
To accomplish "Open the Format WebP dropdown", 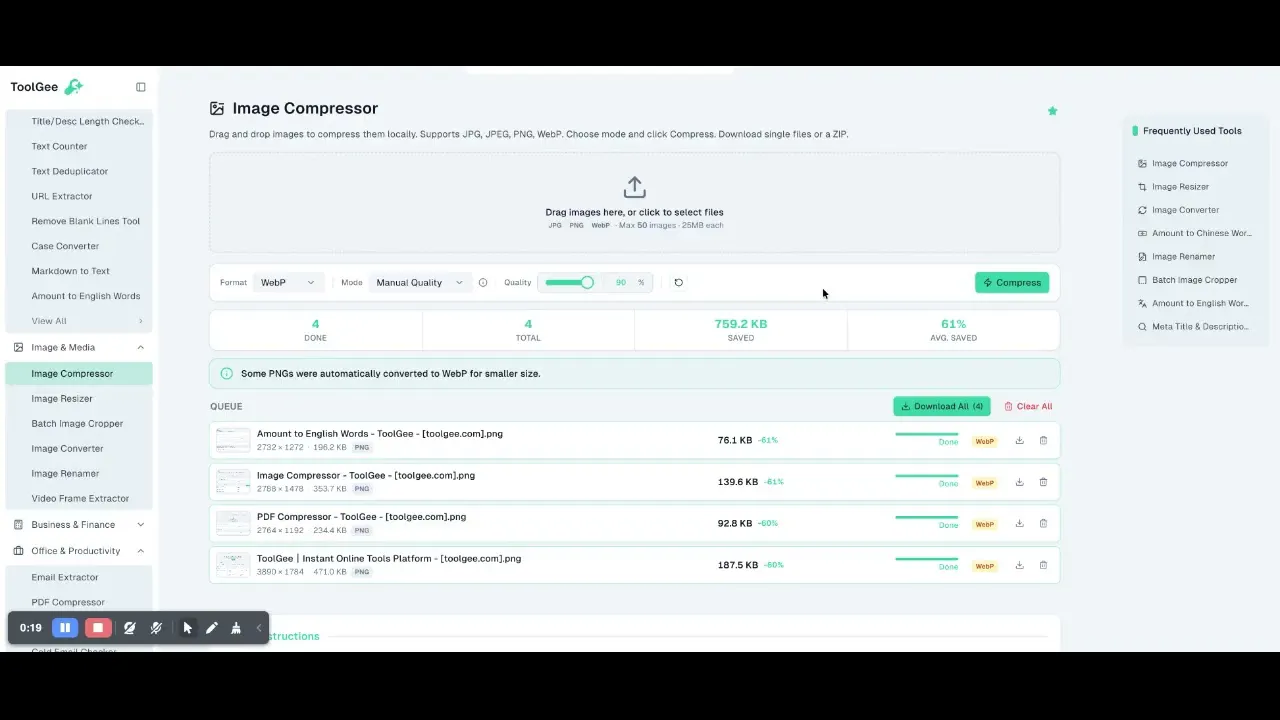I will tap(288, 283).
